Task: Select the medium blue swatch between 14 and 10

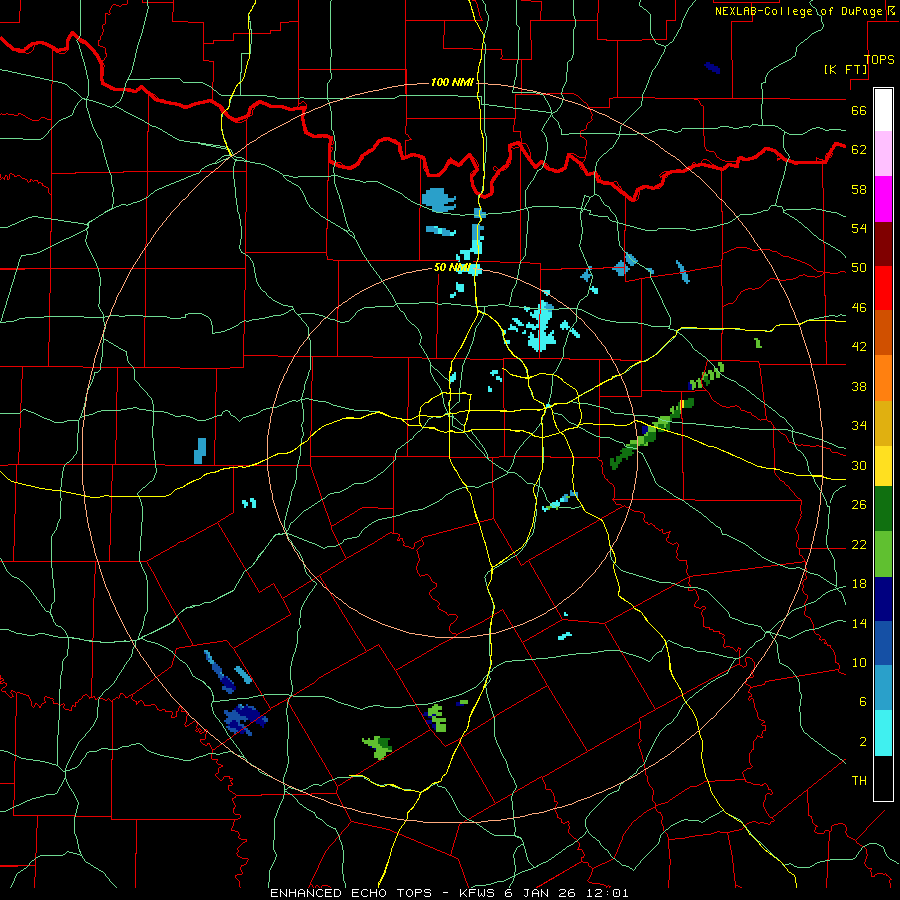Action: [x=883, y=643]
